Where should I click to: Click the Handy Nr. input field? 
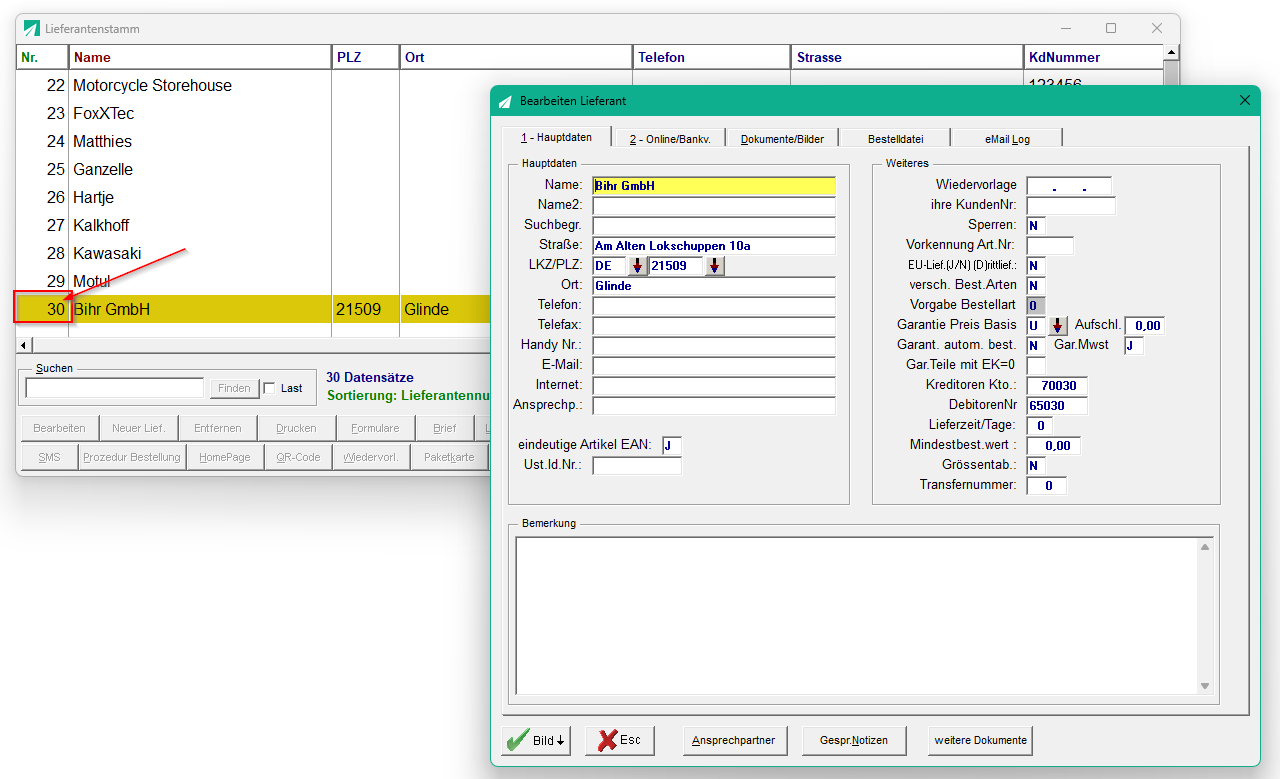(x=714, y=346)
